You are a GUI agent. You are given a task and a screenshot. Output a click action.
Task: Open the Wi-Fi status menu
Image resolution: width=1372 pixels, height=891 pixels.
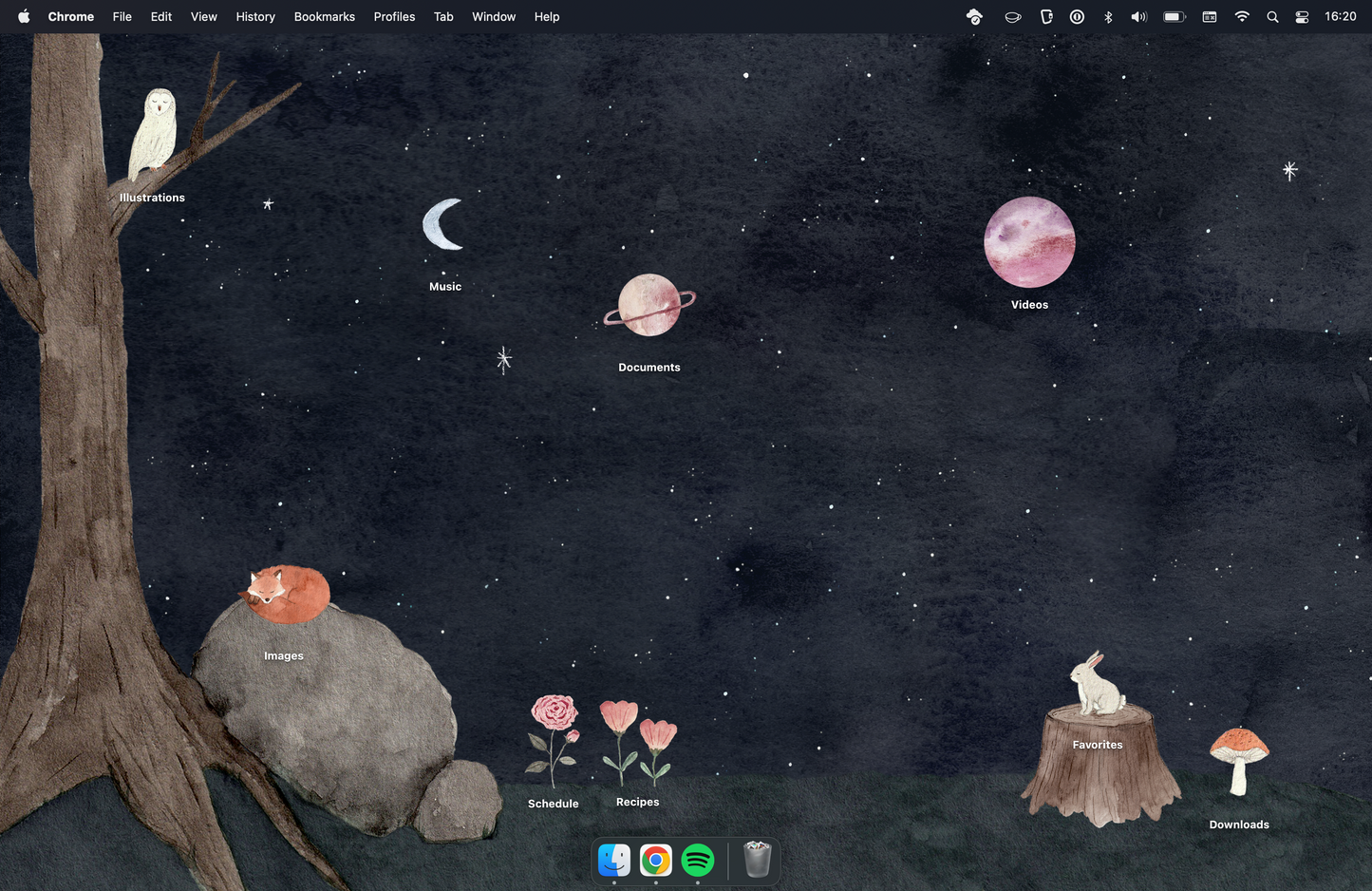[x=1241, y=16]
